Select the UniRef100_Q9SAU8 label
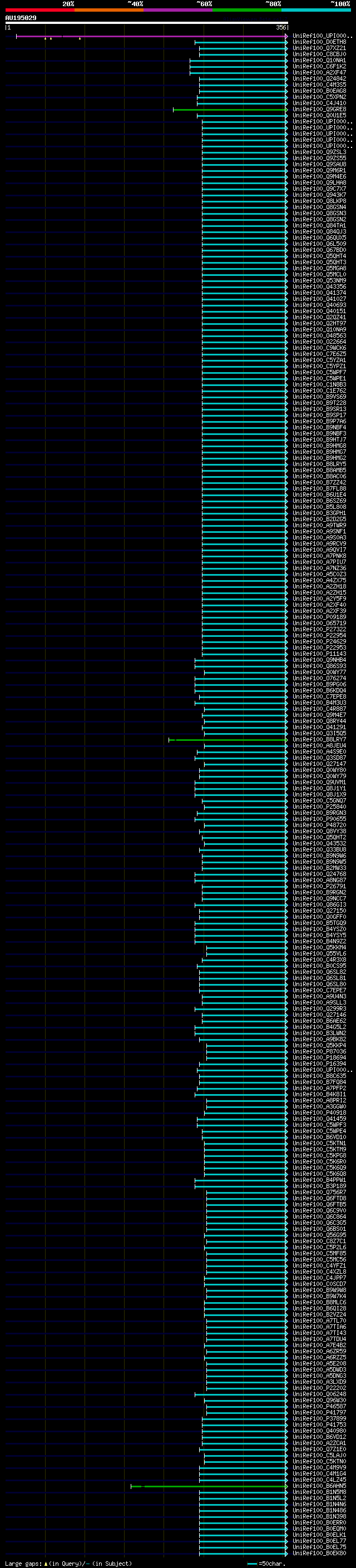This screenshot has width=356, height=1568. 319,164
